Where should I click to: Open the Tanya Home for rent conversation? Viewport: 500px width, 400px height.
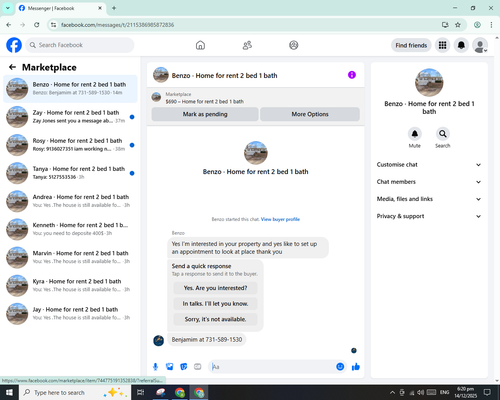(70, 173)
